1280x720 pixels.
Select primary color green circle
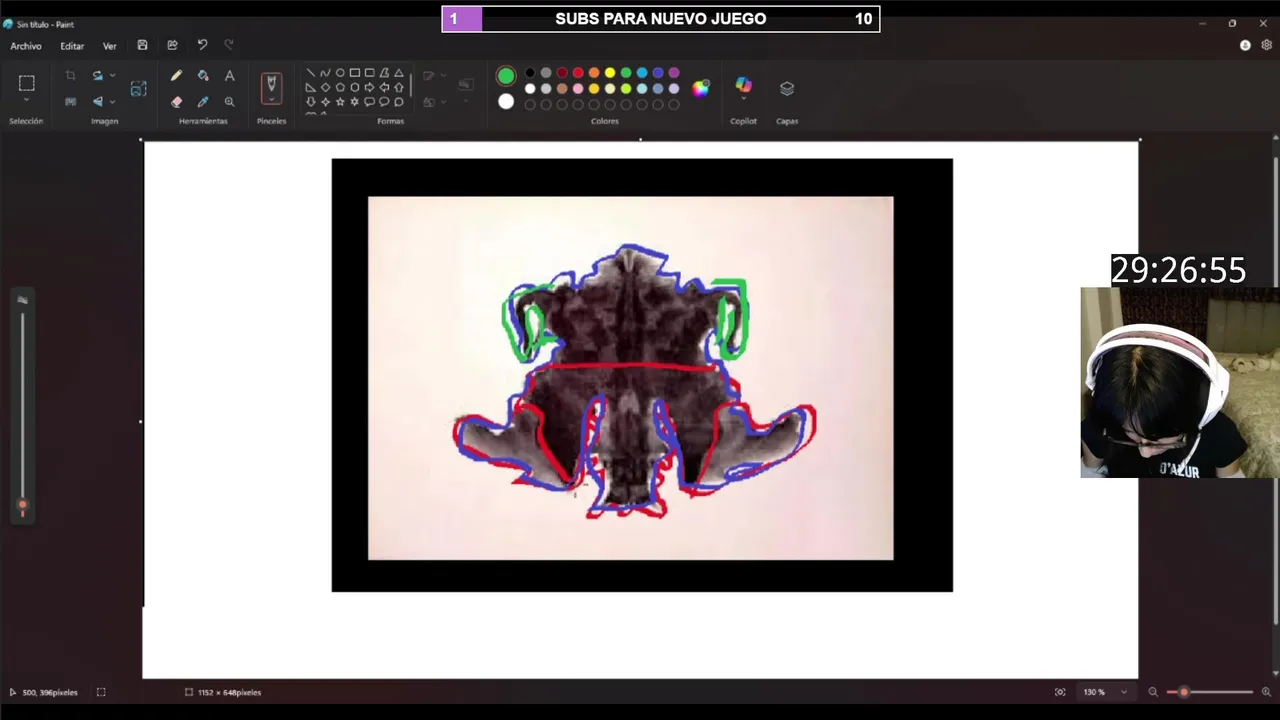pos(506,76)
